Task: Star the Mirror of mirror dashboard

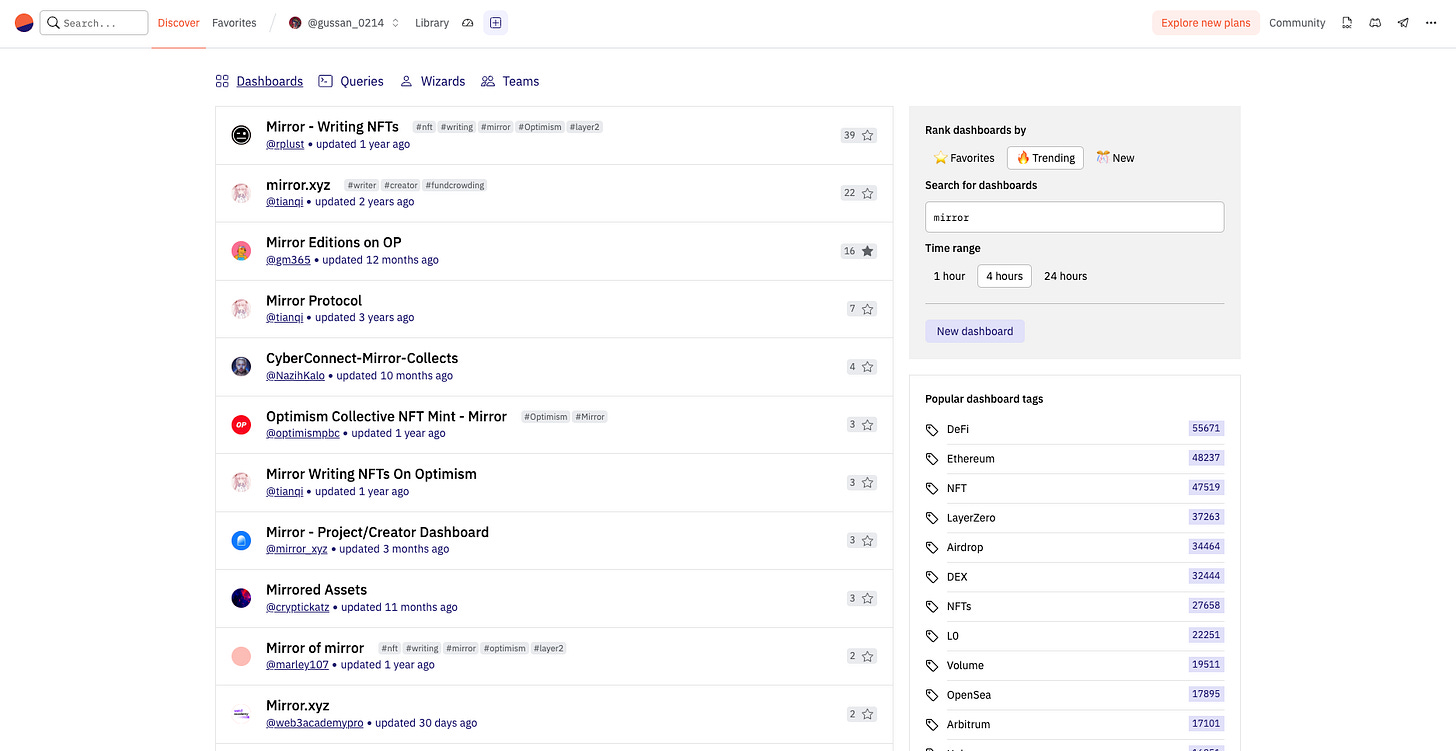Action: coord(868,656)
